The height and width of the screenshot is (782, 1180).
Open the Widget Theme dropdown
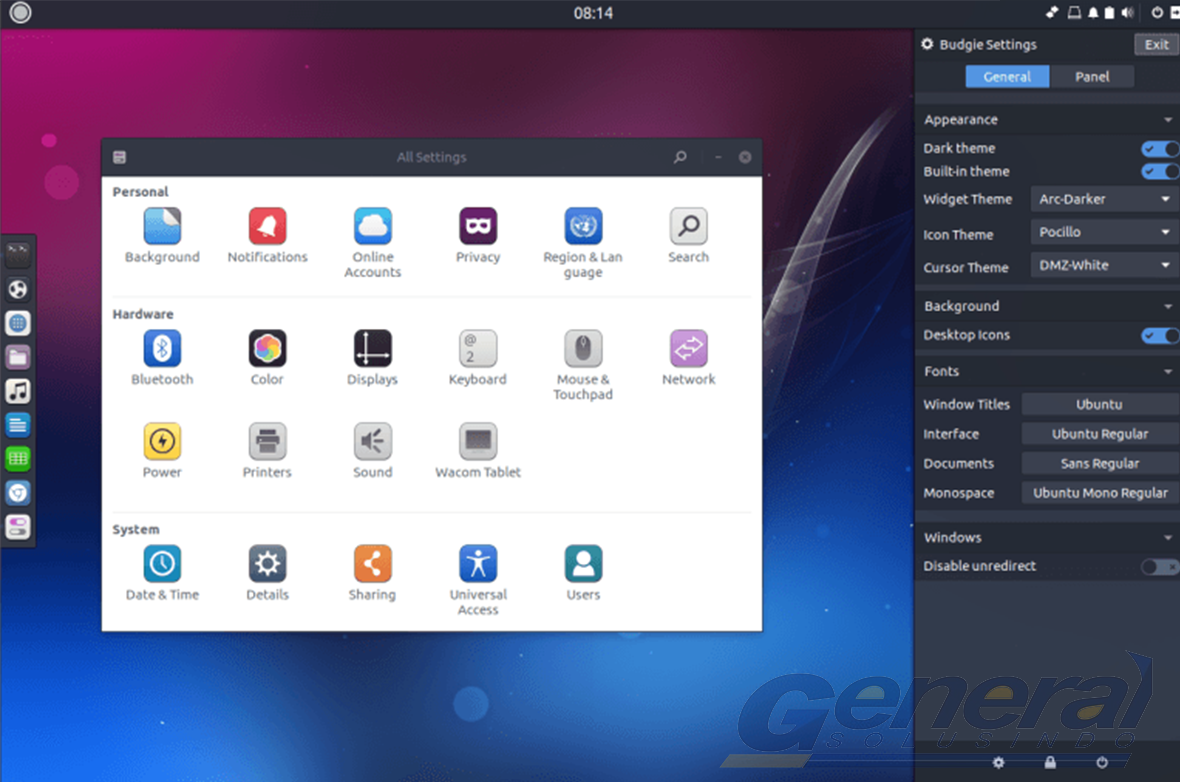[1102, 199]
